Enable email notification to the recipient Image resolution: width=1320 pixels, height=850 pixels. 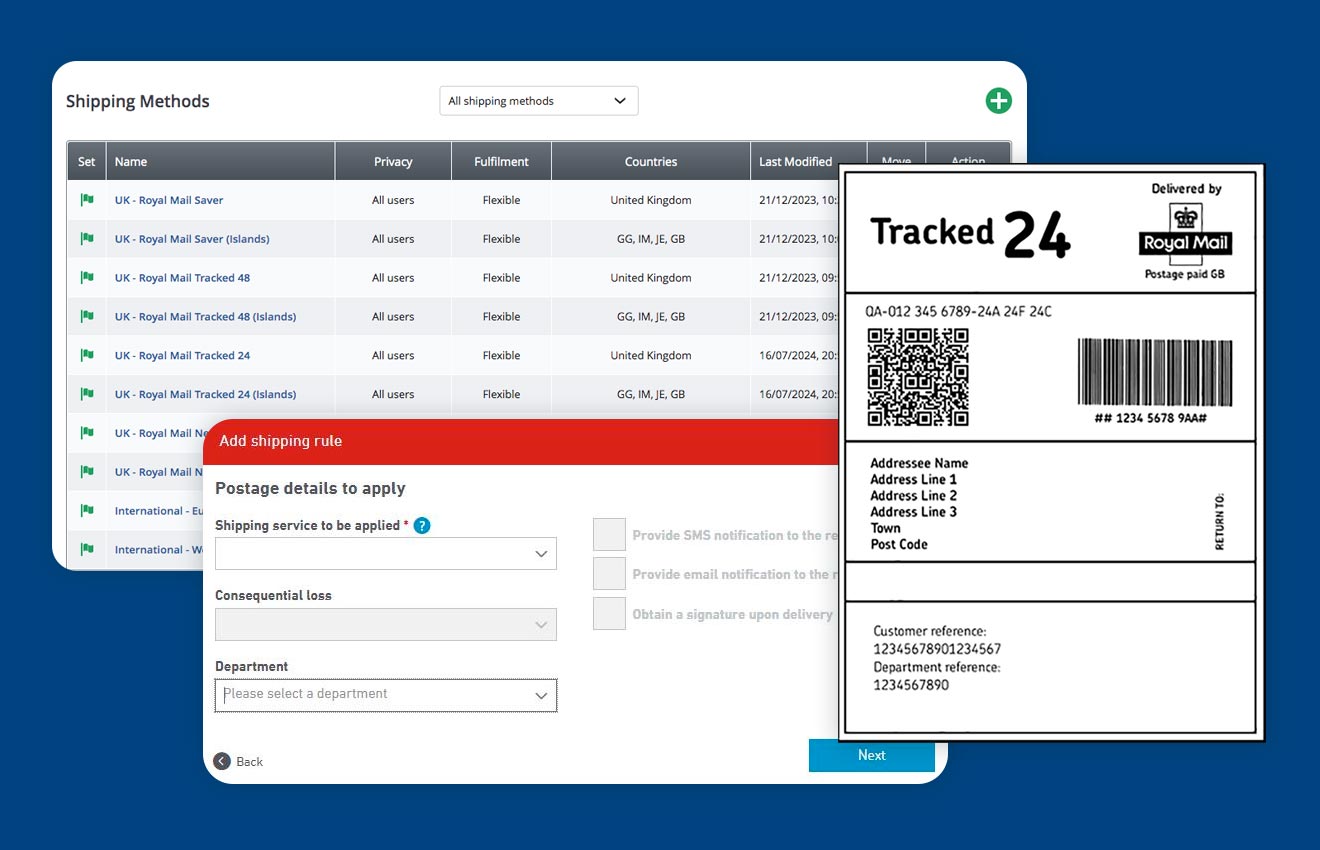pyautogui.click(x=609, y=573)
